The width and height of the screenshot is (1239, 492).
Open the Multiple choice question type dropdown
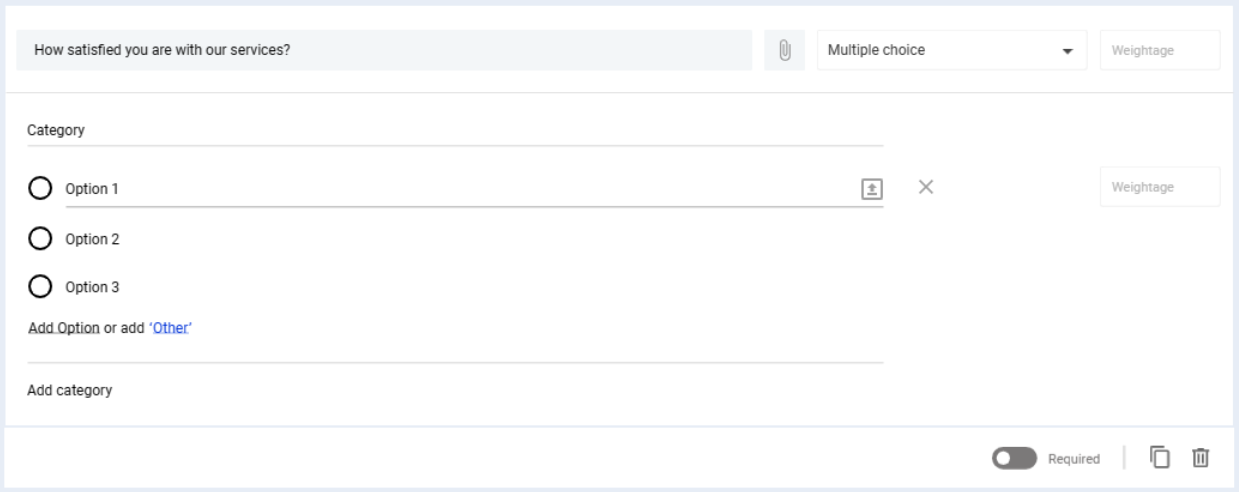click(x=951, y=50)
